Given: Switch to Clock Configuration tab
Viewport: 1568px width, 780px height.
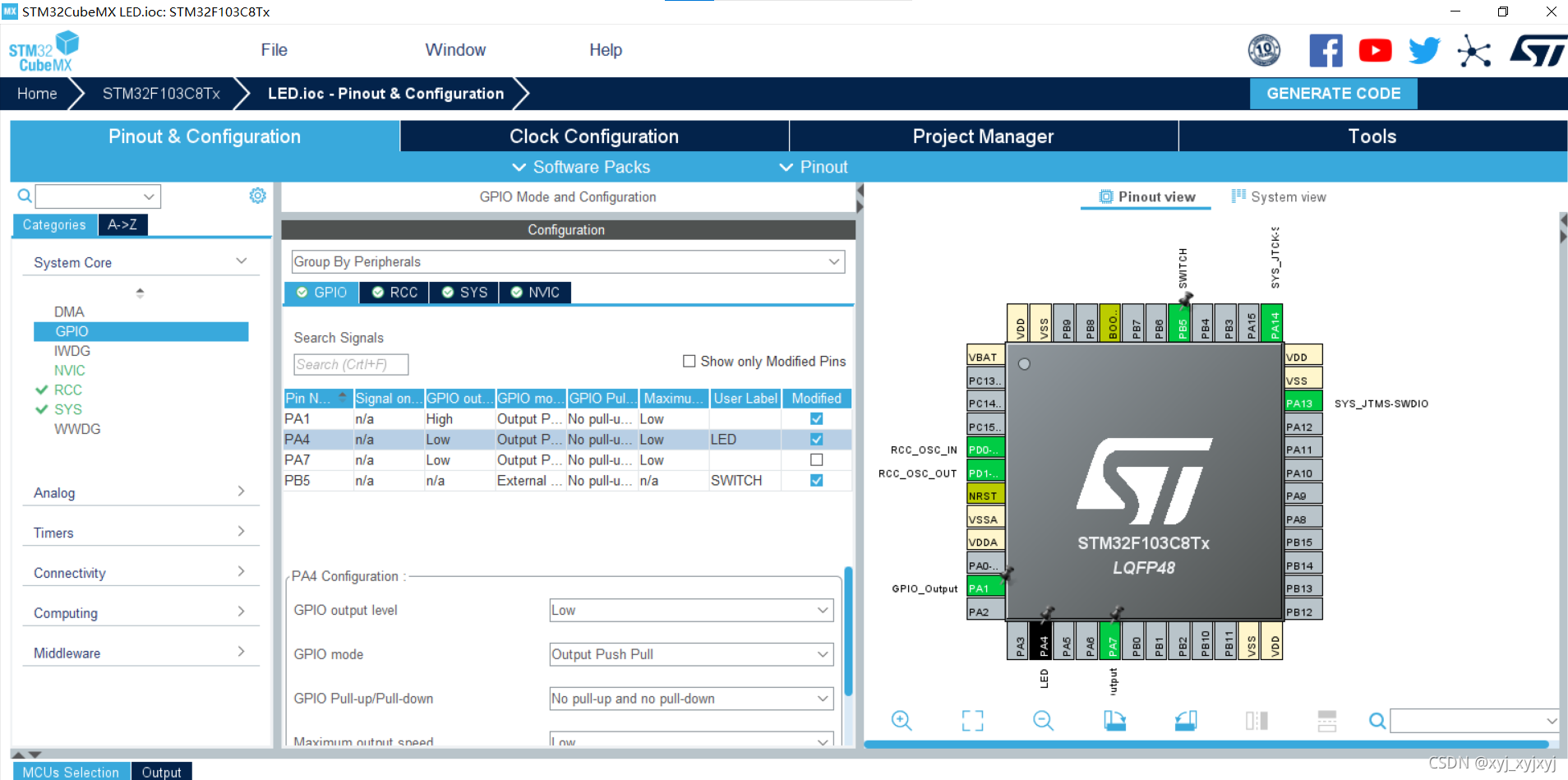Looking at the screenshot, I should [594, 136].
